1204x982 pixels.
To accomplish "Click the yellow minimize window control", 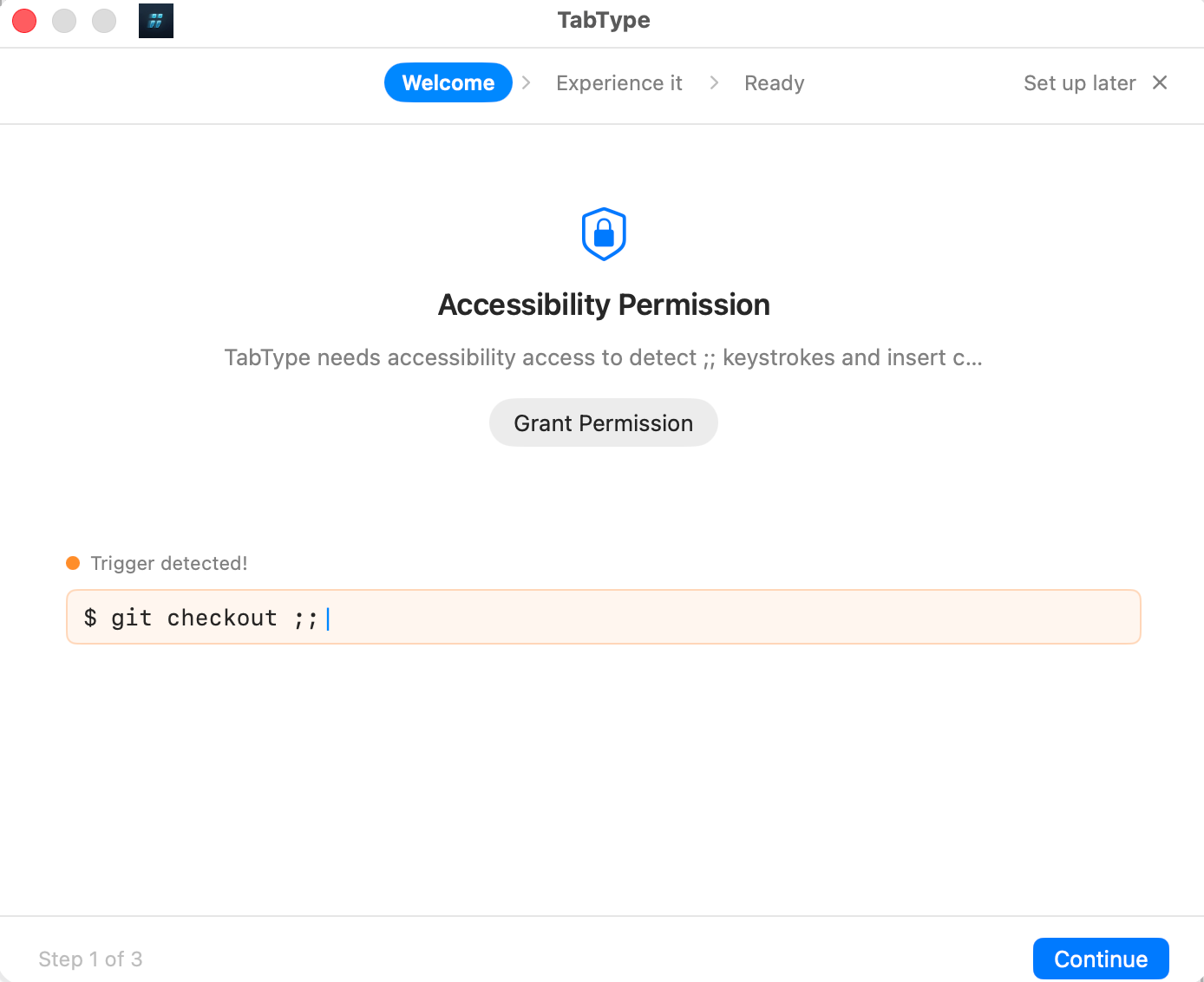I will [x=64, y=20].
